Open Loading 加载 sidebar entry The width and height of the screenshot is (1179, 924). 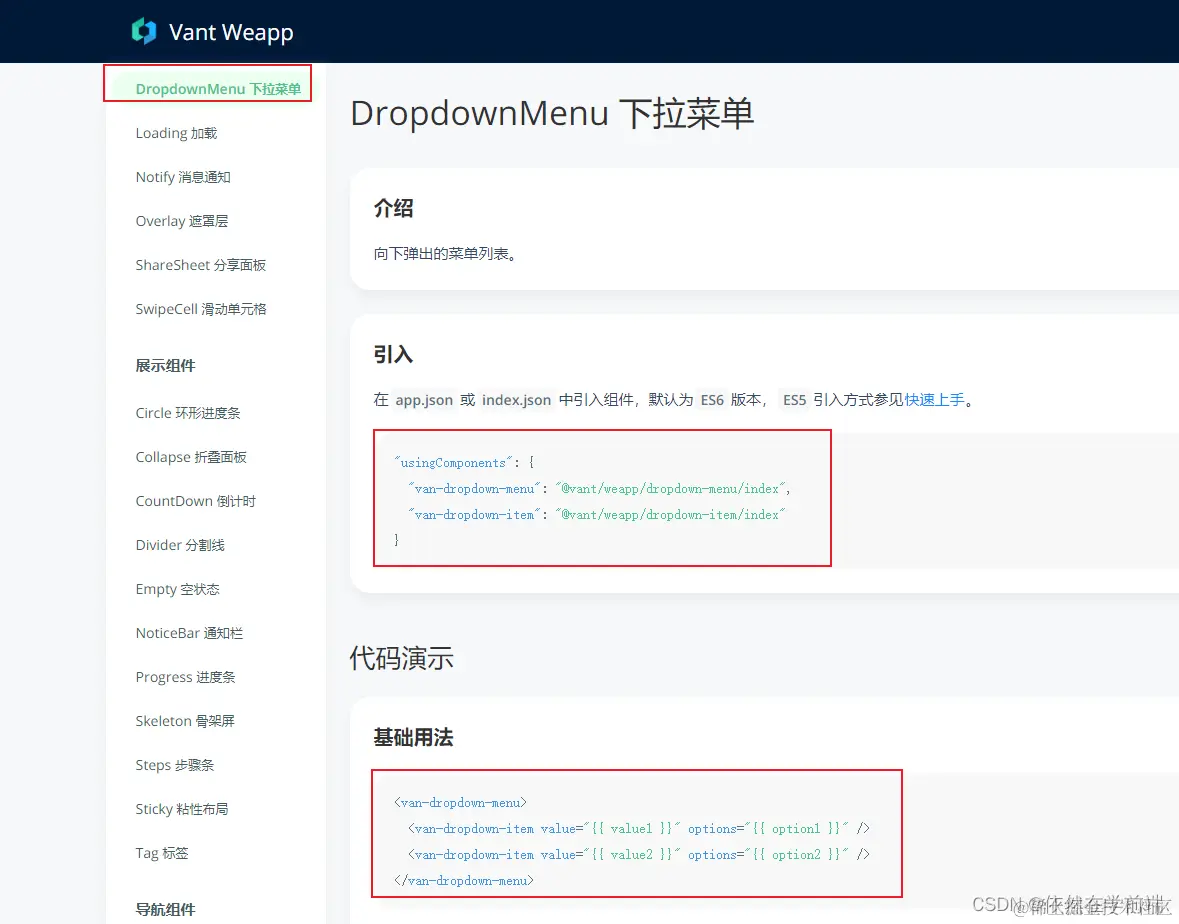pos(176,133)
